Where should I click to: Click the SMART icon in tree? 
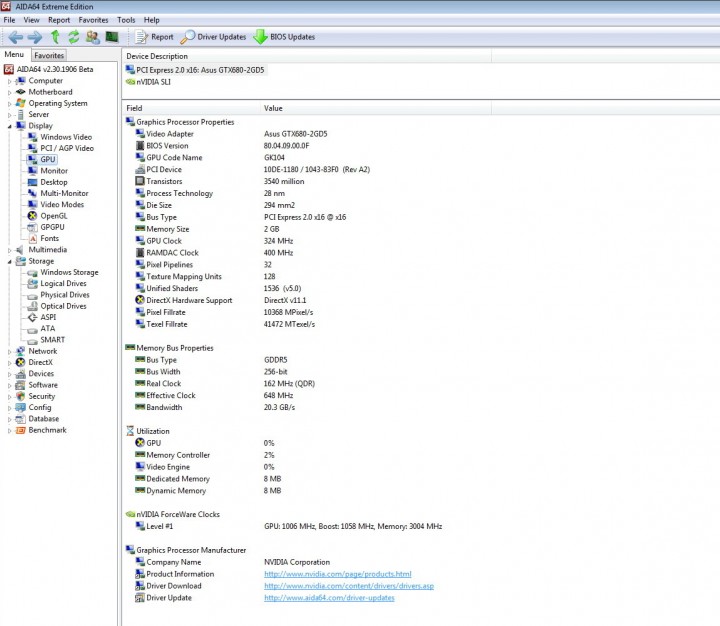pyautogui.click(x=32, y=340)
